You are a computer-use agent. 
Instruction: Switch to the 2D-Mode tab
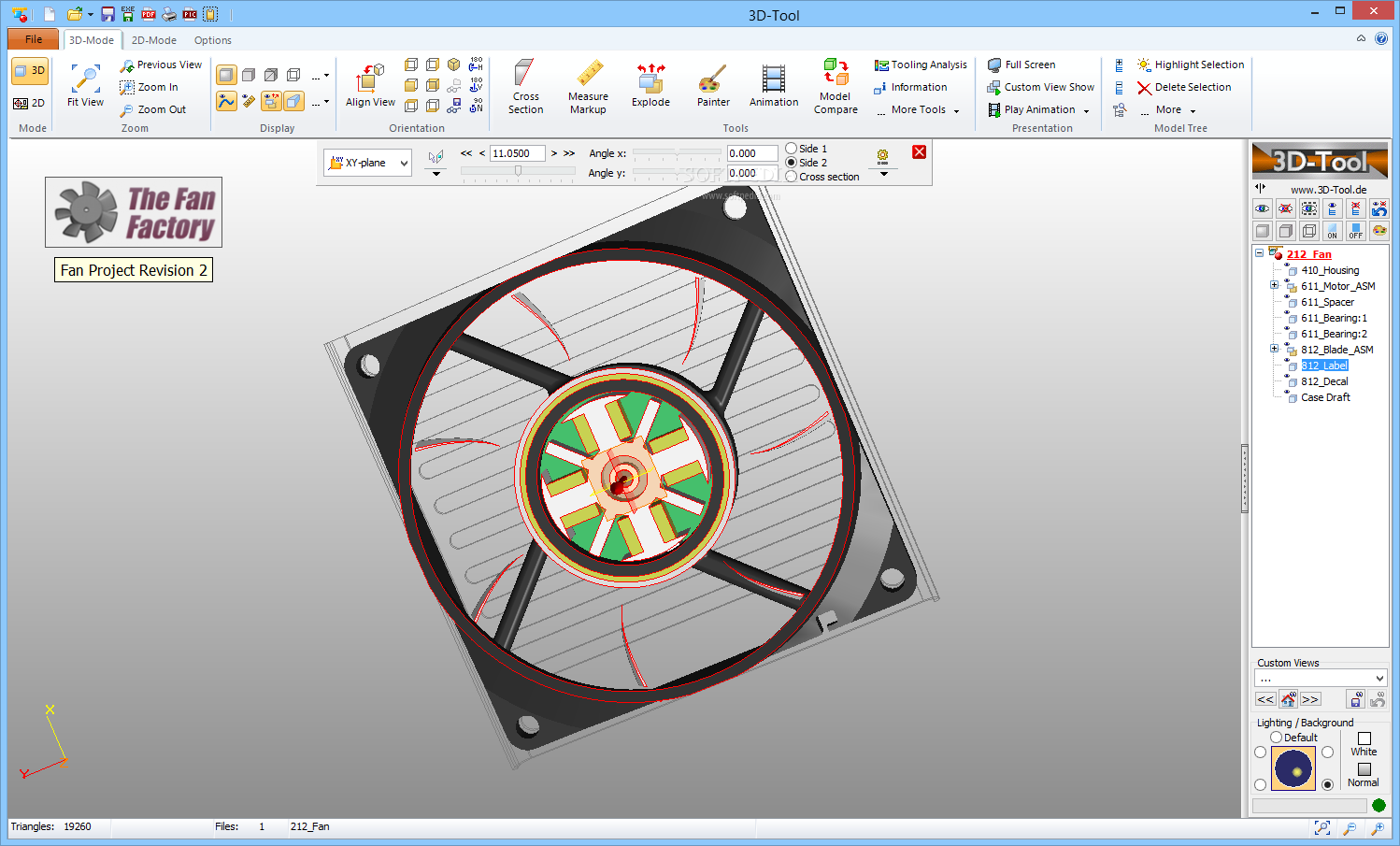pos(154,40)
